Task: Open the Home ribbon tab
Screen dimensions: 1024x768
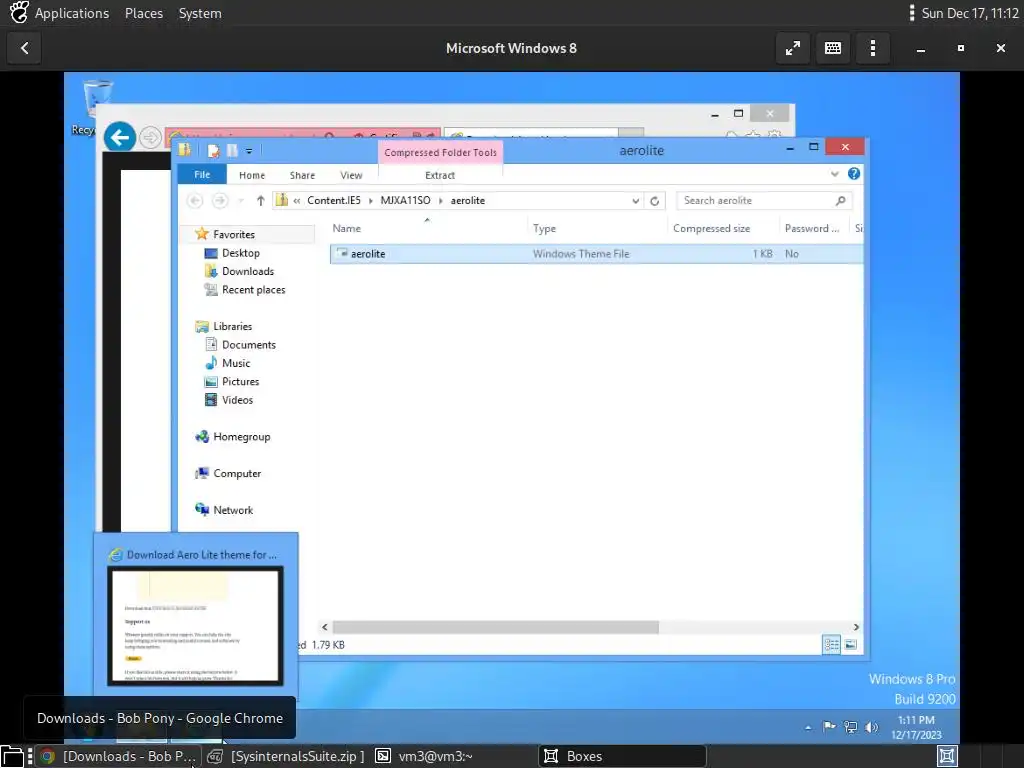Action: click(251, 175)
